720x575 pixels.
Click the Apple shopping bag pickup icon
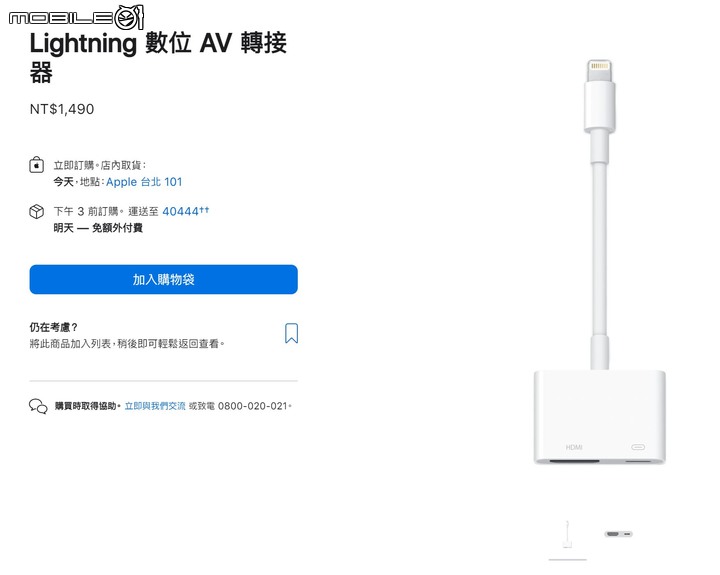[x=37, y=165]
